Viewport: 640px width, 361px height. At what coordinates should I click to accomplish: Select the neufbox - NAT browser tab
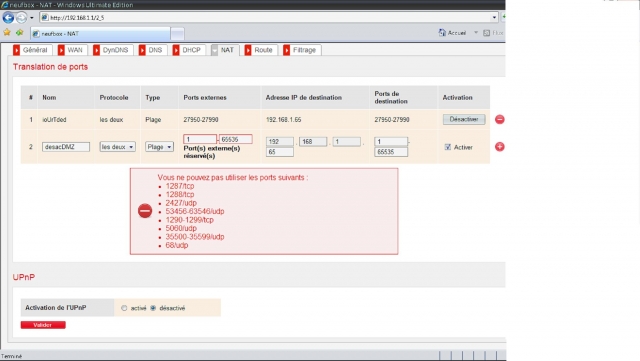coord(100,33)
